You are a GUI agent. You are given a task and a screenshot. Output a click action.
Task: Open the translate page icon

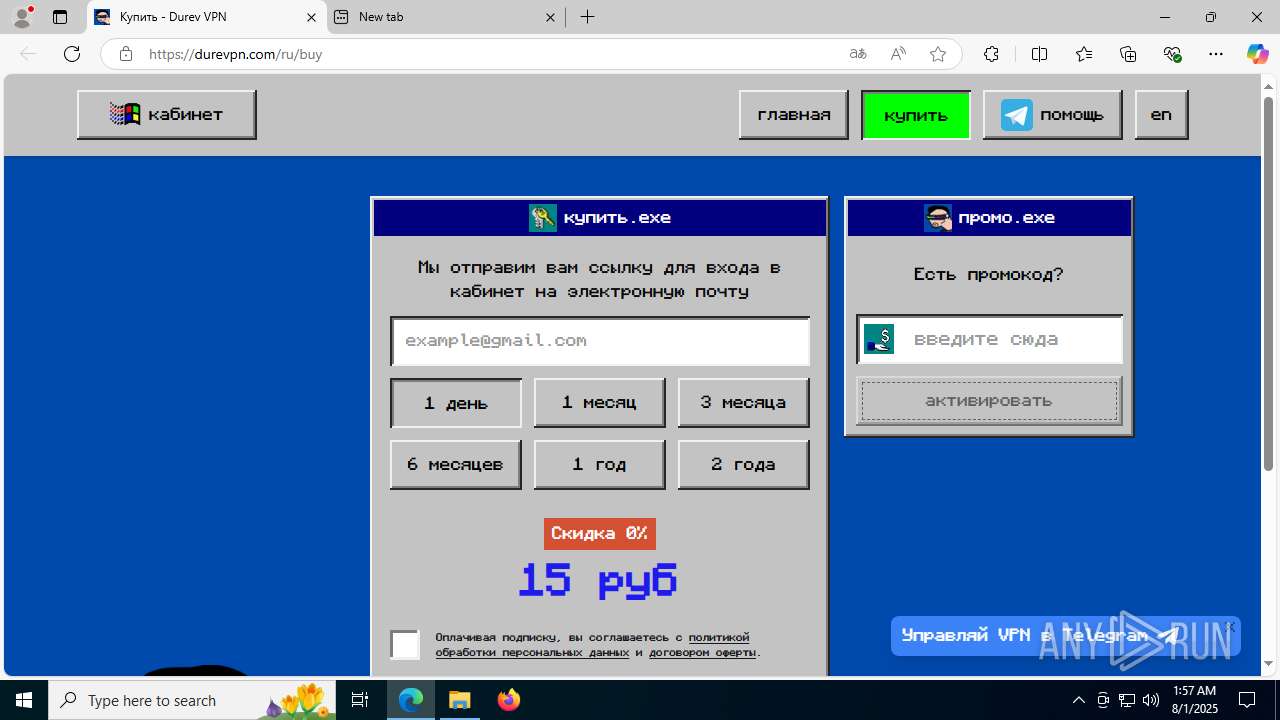(x=858, y=54)
